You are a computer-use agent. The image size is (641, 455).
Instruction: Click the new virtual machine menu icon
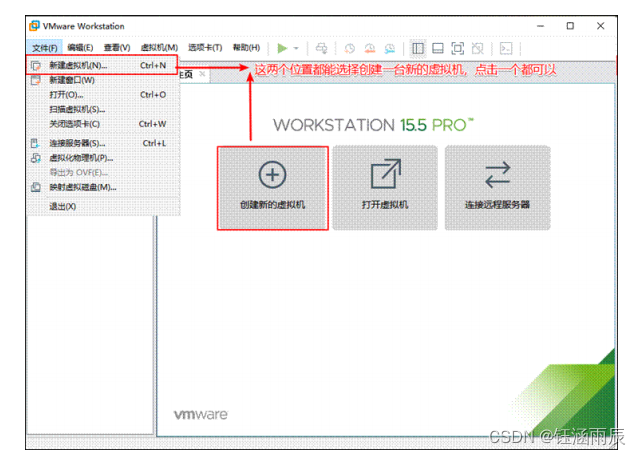[36, 65]
